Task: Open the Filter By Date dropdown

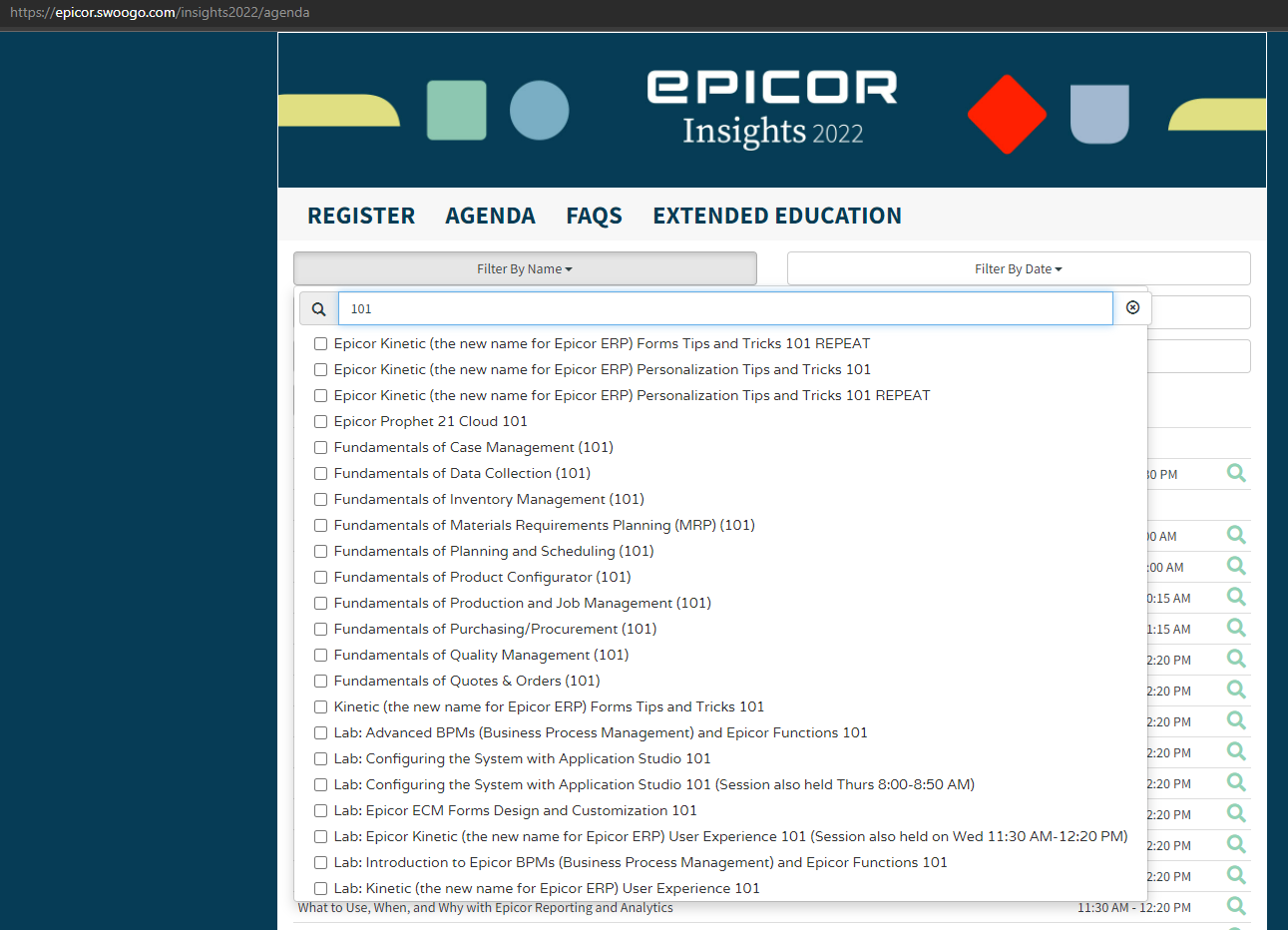Action: (1019, 268)
